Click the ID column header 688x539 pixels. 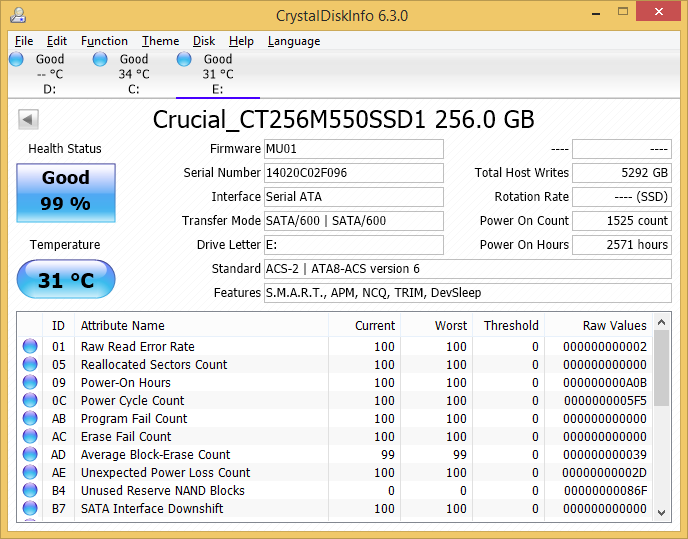click(x=58, y=326)
